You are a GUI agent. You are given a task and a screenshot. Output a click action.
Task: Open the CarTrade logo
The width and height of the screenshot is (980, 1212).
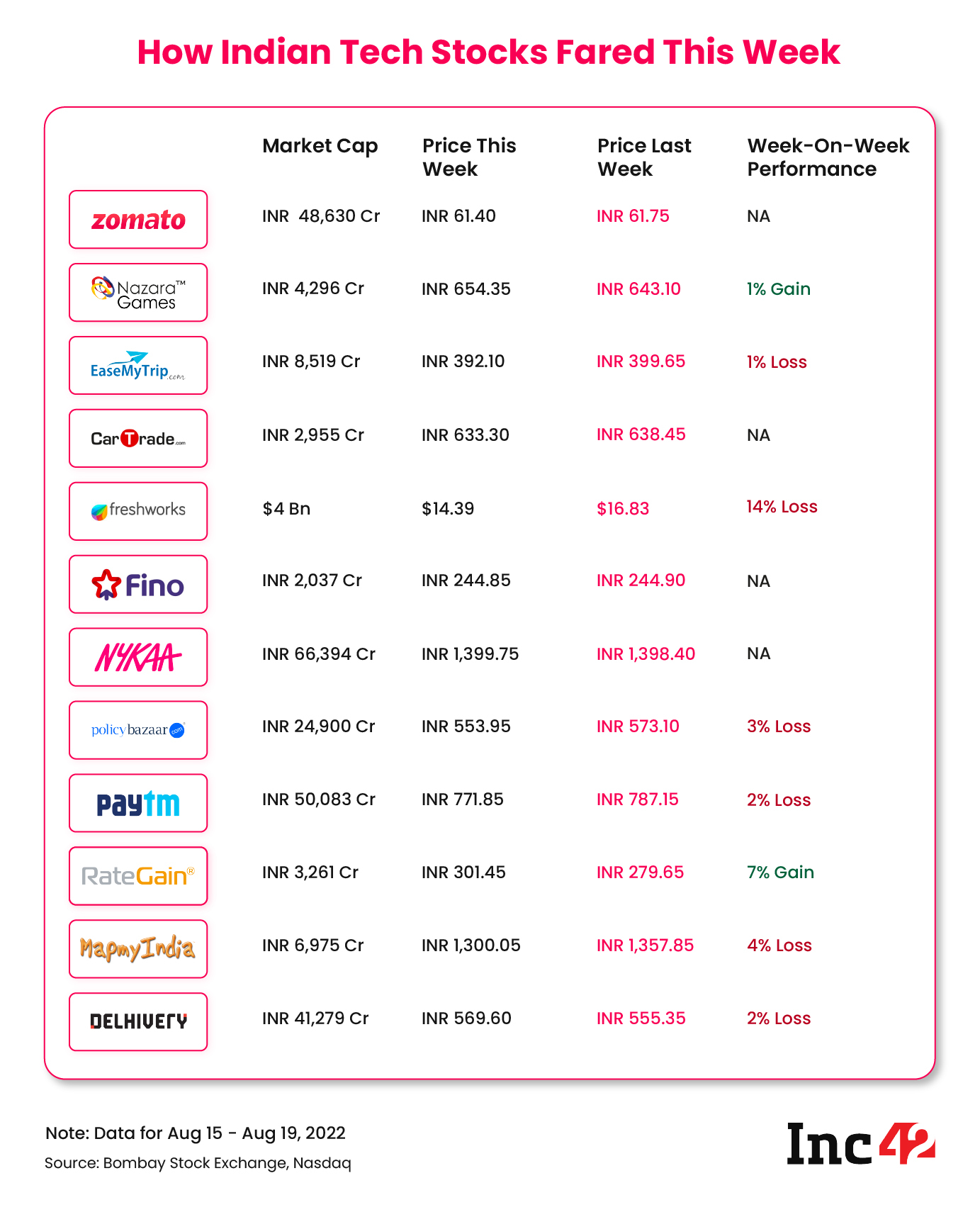click(x=138, y=439)
